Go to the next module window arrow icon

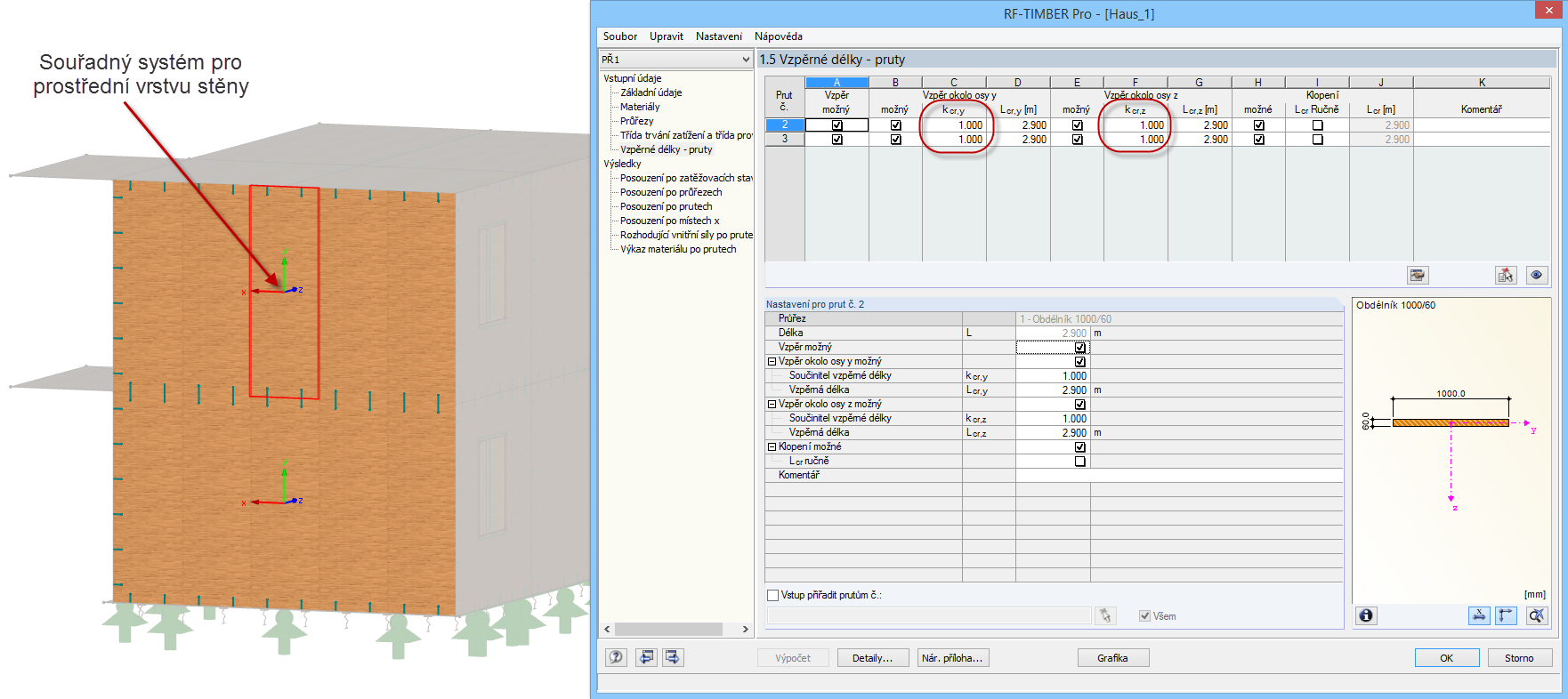pos(673,657)
